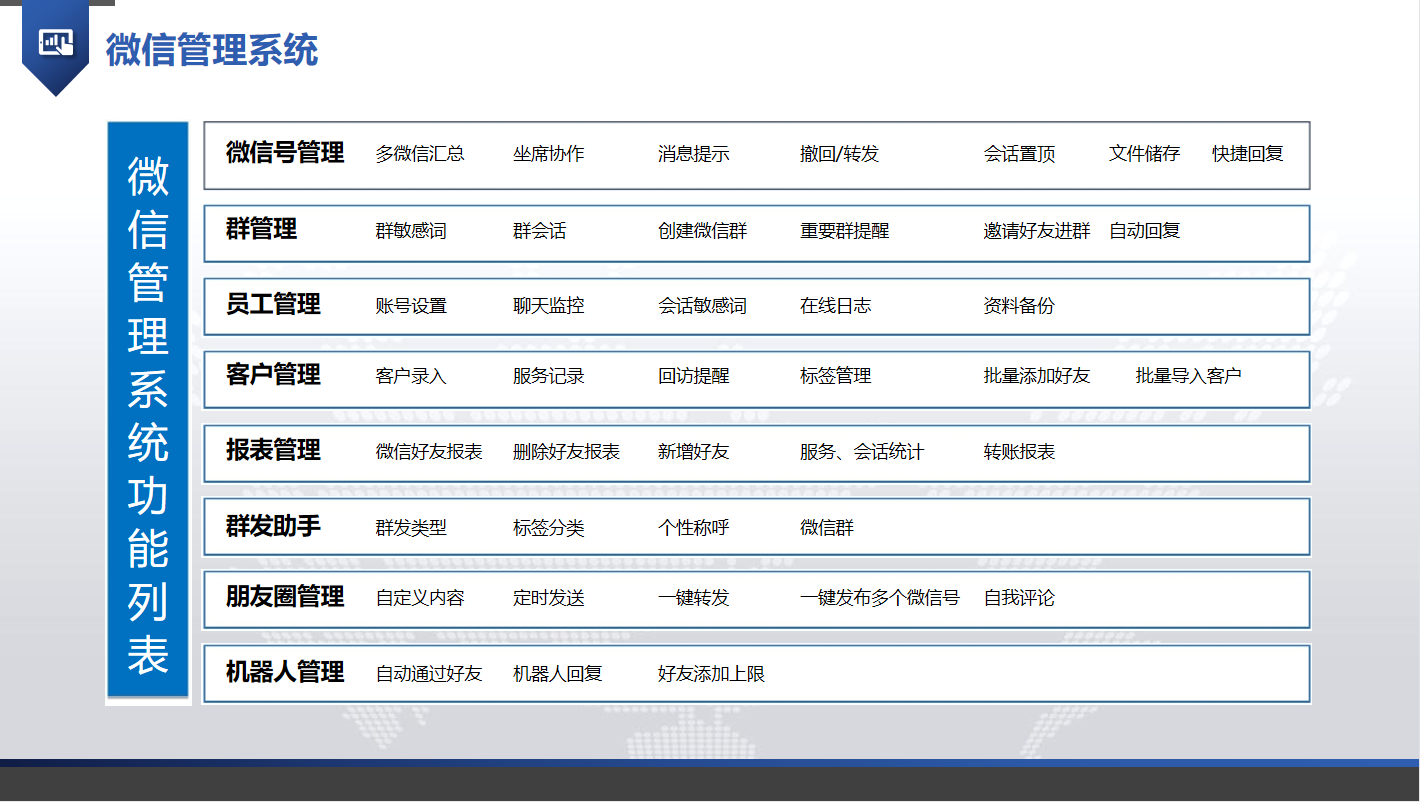Viewport: 1420px width, 802px height.
Task: Click the 服务、会话统计 feature text
Action: [x=862, y=452]
